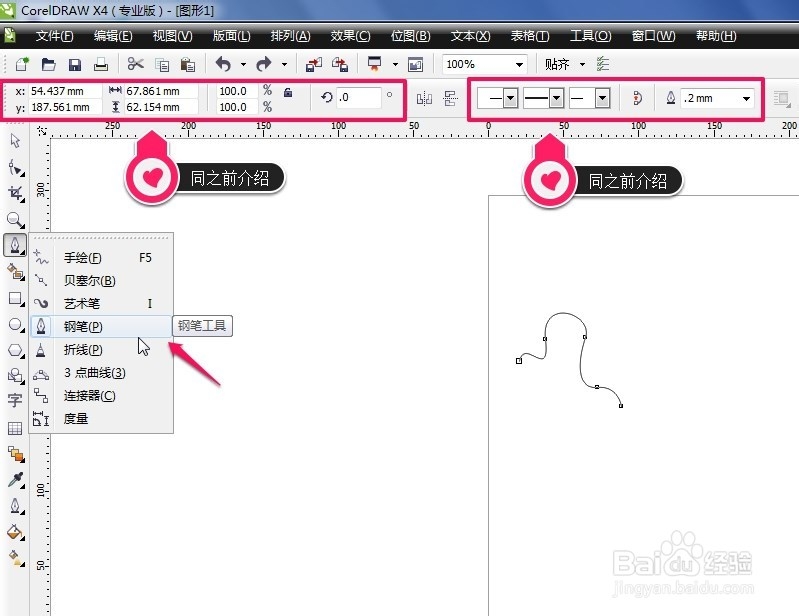Undo the last action
This screenshot has height=616, width=799.
click(223, 64)
